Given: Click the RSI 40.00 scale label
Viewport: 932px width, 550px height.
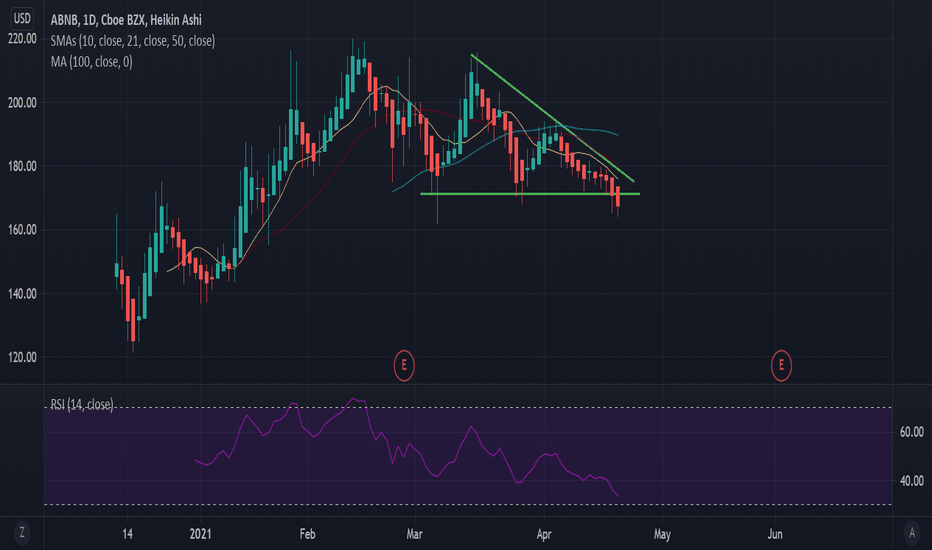Looking at the screenshot, I should (x=911, y=480).
